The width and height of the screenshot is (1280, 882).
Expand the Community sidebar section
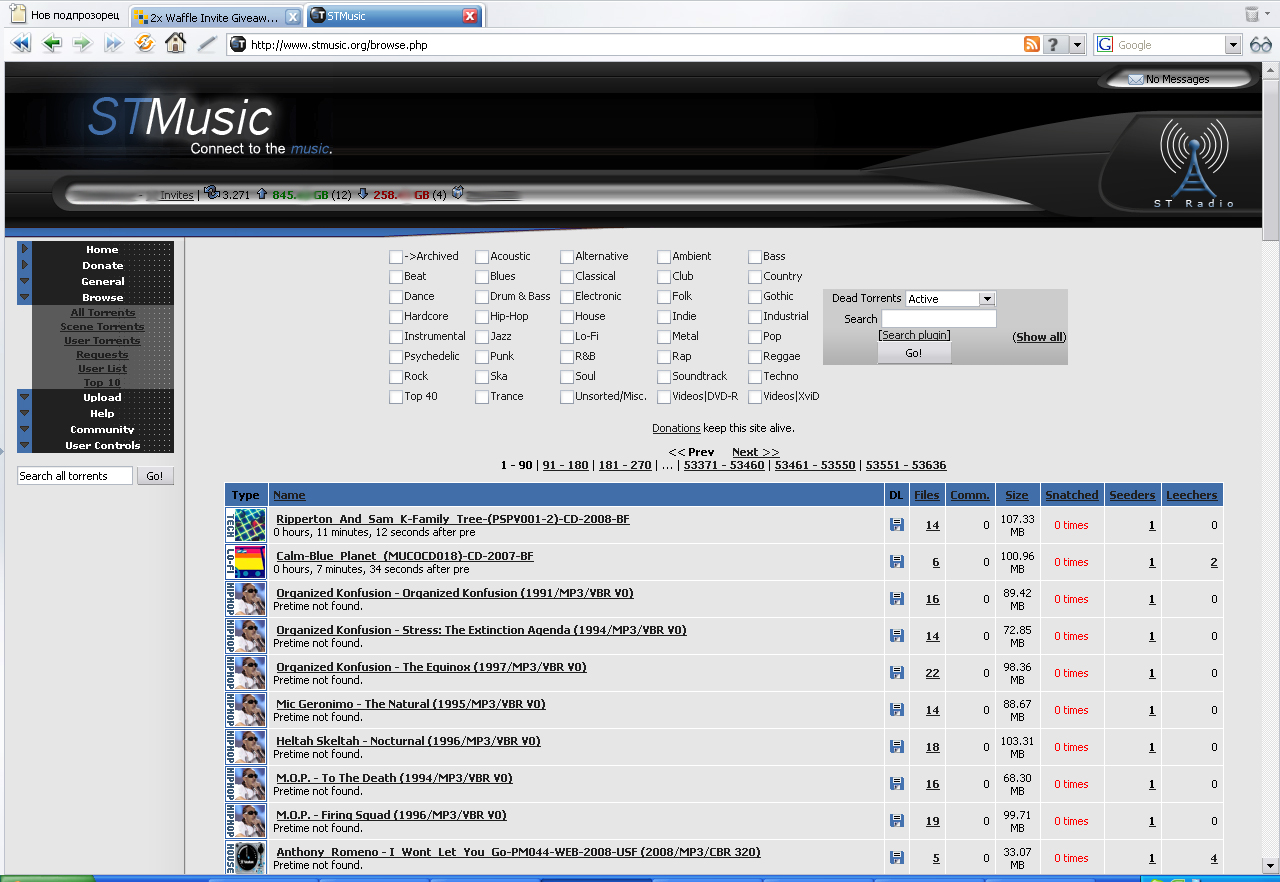25,429
